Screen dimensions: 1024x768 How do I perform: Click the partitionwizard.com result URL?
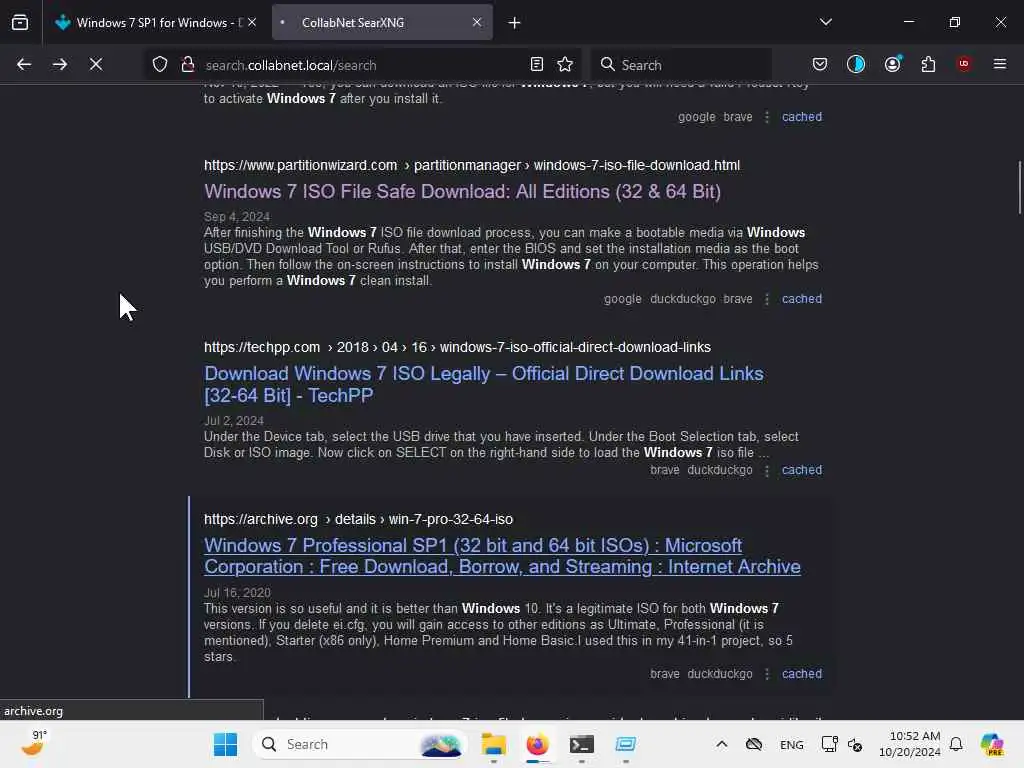[x=472, y=165]
